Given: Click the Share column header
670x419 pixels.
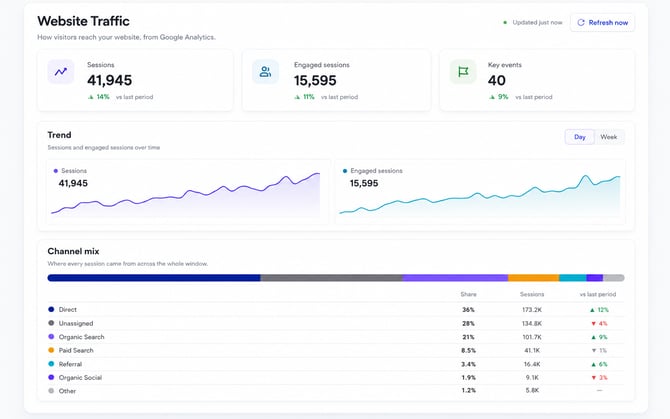Looking at the screenshot, I should (x=468, y=294).
